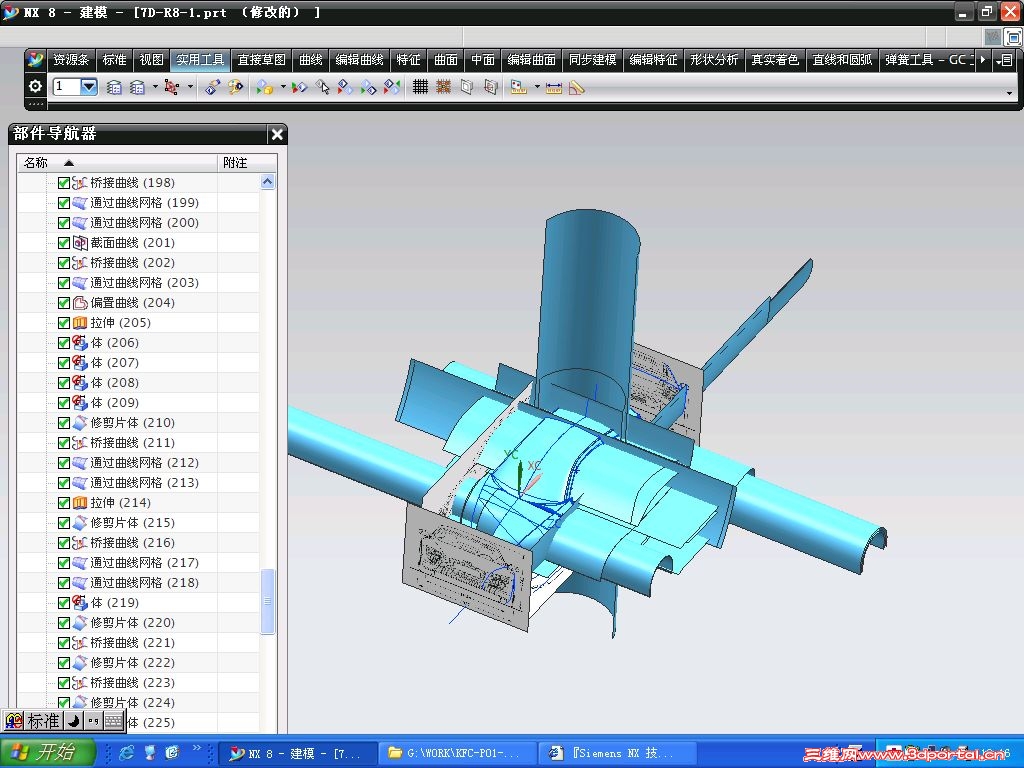The image size is (1024, 768).
Task: Select the WCS orientation tool icon
Action: (x=172, y=87)
